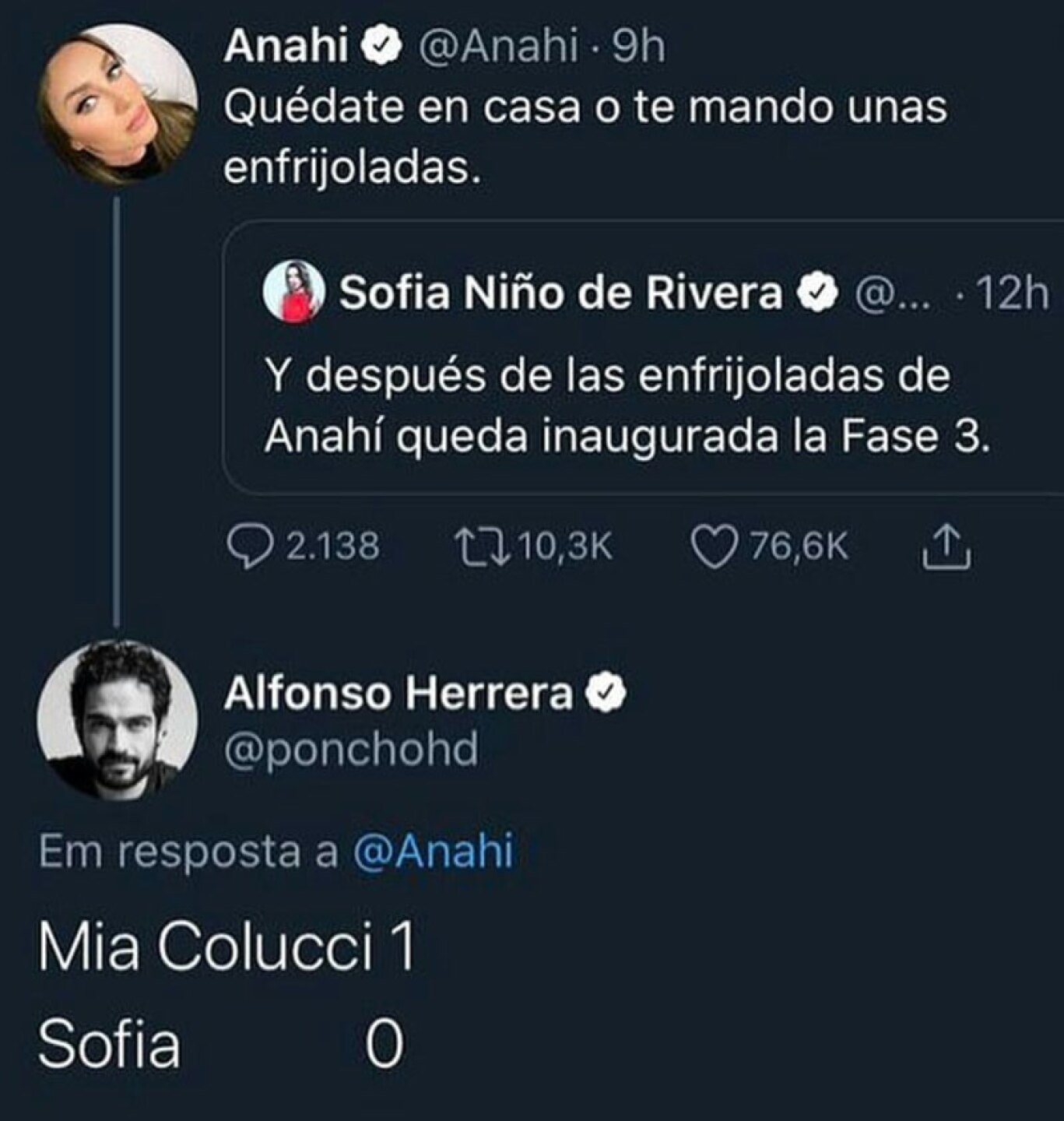This screenshot has width=1064, height=1121.
Task: Click Sofia Niño de Rivera's verified badge
Action: coord(818,293)
